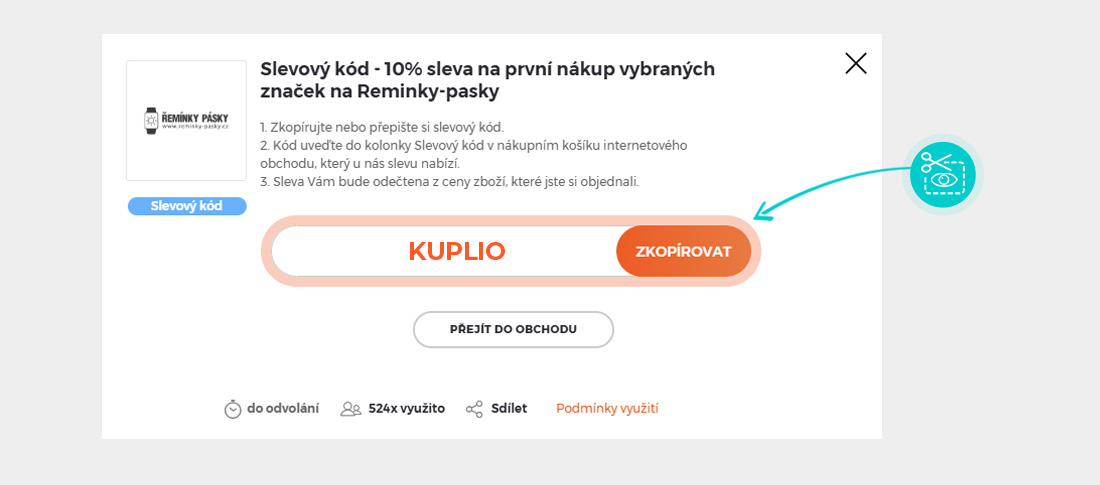1100x485 pixels.
Task: Click the share icon
Action: coord(474,409)
